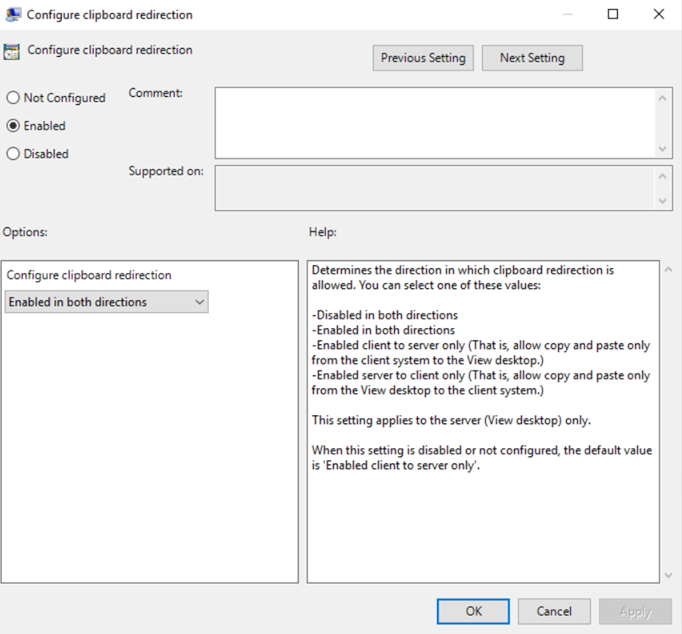Screen dimensions: 682x634
Task: Open the clipboard redirection direction dropdown
Action: click(x=107, y=302)
